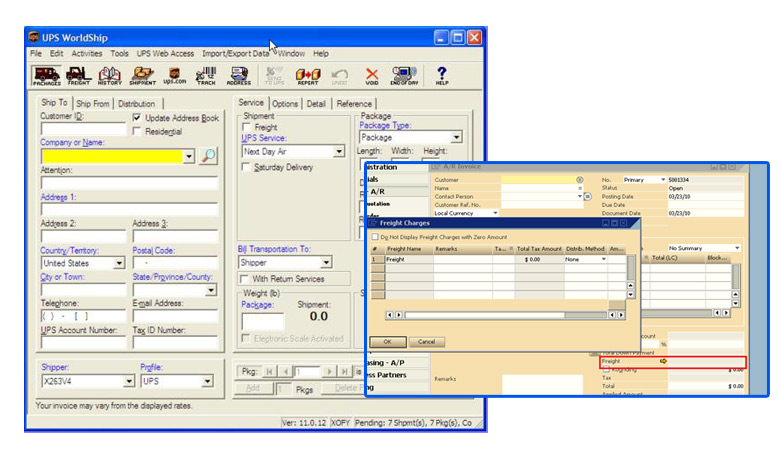
Task: Open the Local Currency dropdown in A/R Invoice
Action: click(x=495, y=213)
